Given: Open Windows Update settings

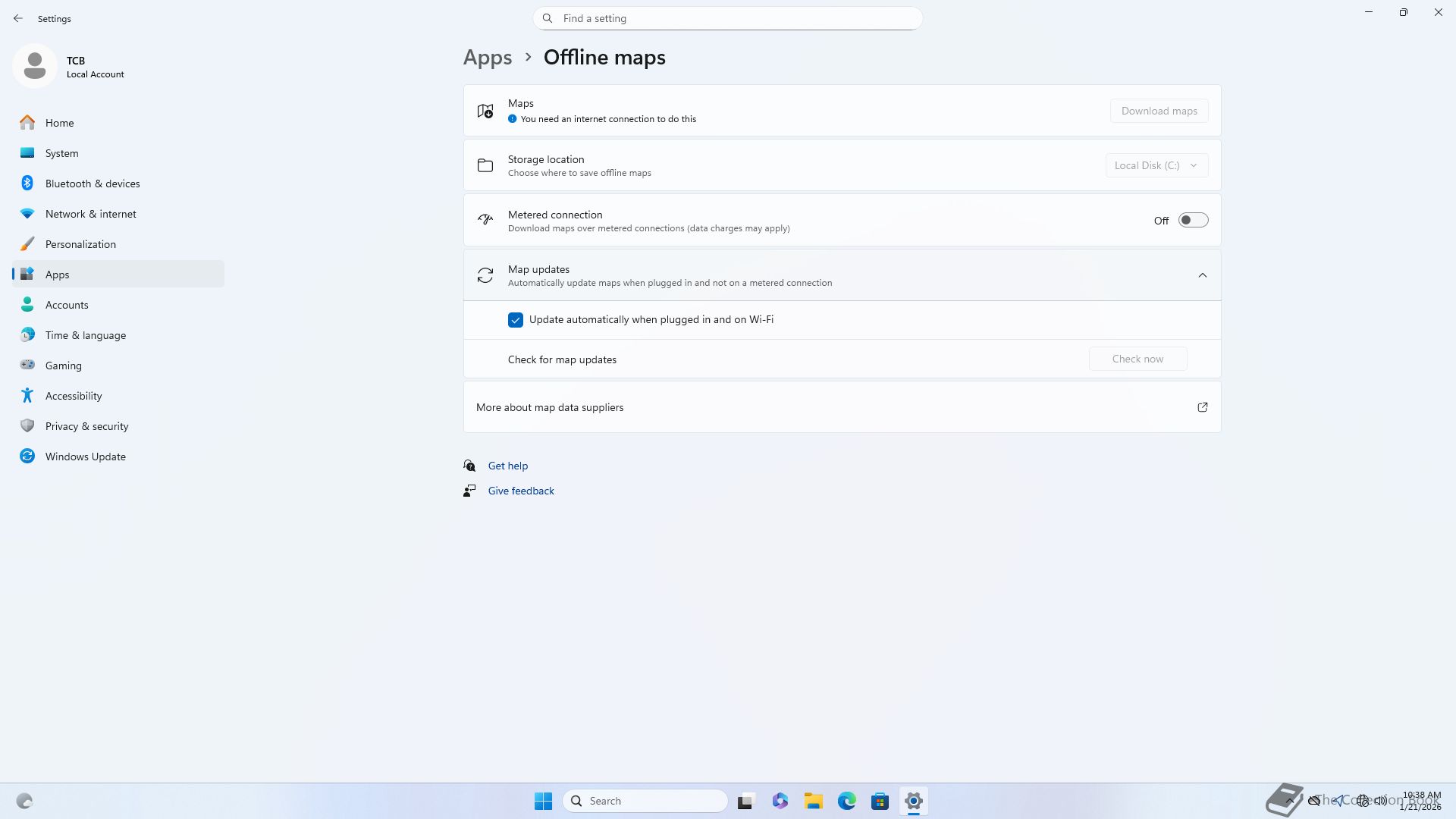Looking at the screenshot, I should [85, 457].
